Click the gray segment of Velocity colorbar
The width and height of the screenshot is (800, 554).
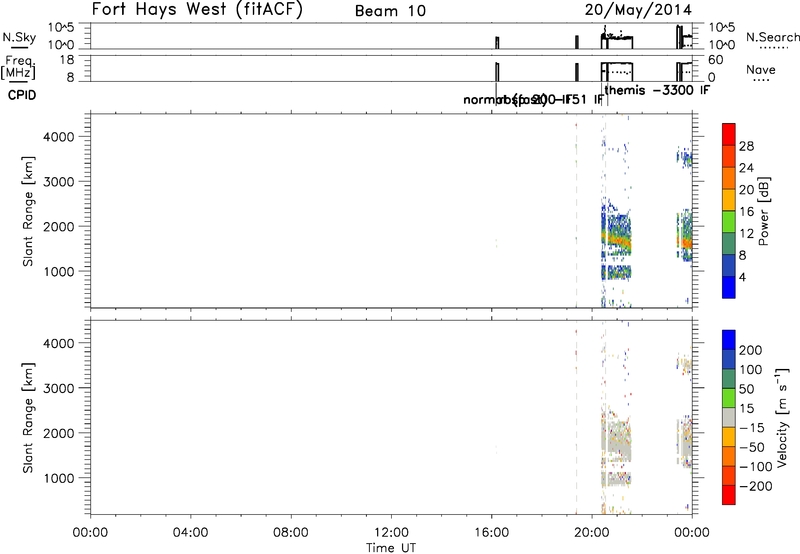point(729,418)
